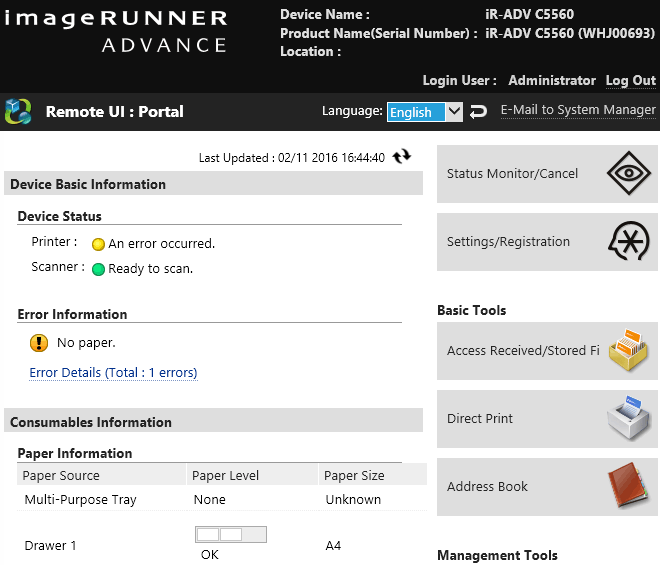Click the Address Book icon
Screen dimensions: 660x565
pyautogui.click(x=628, y=486)
